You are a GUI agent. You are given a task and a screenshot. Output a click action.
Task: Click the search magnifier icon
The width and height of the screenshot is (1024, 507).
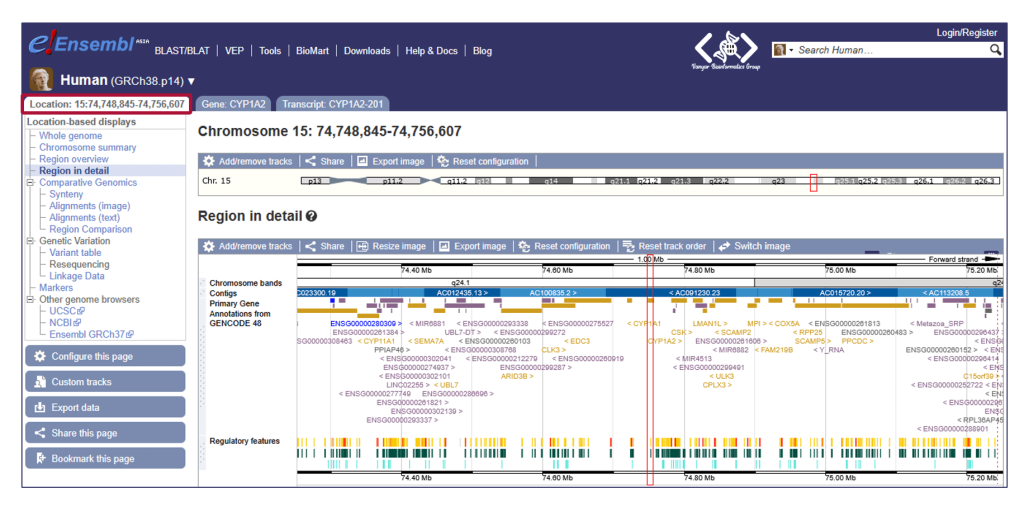pos(995,50)
